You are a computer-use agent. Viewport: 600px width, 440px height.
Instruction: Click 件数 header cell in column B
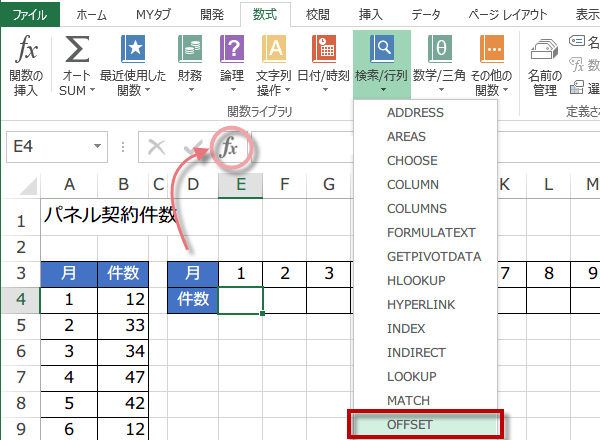tap(123, 274)
